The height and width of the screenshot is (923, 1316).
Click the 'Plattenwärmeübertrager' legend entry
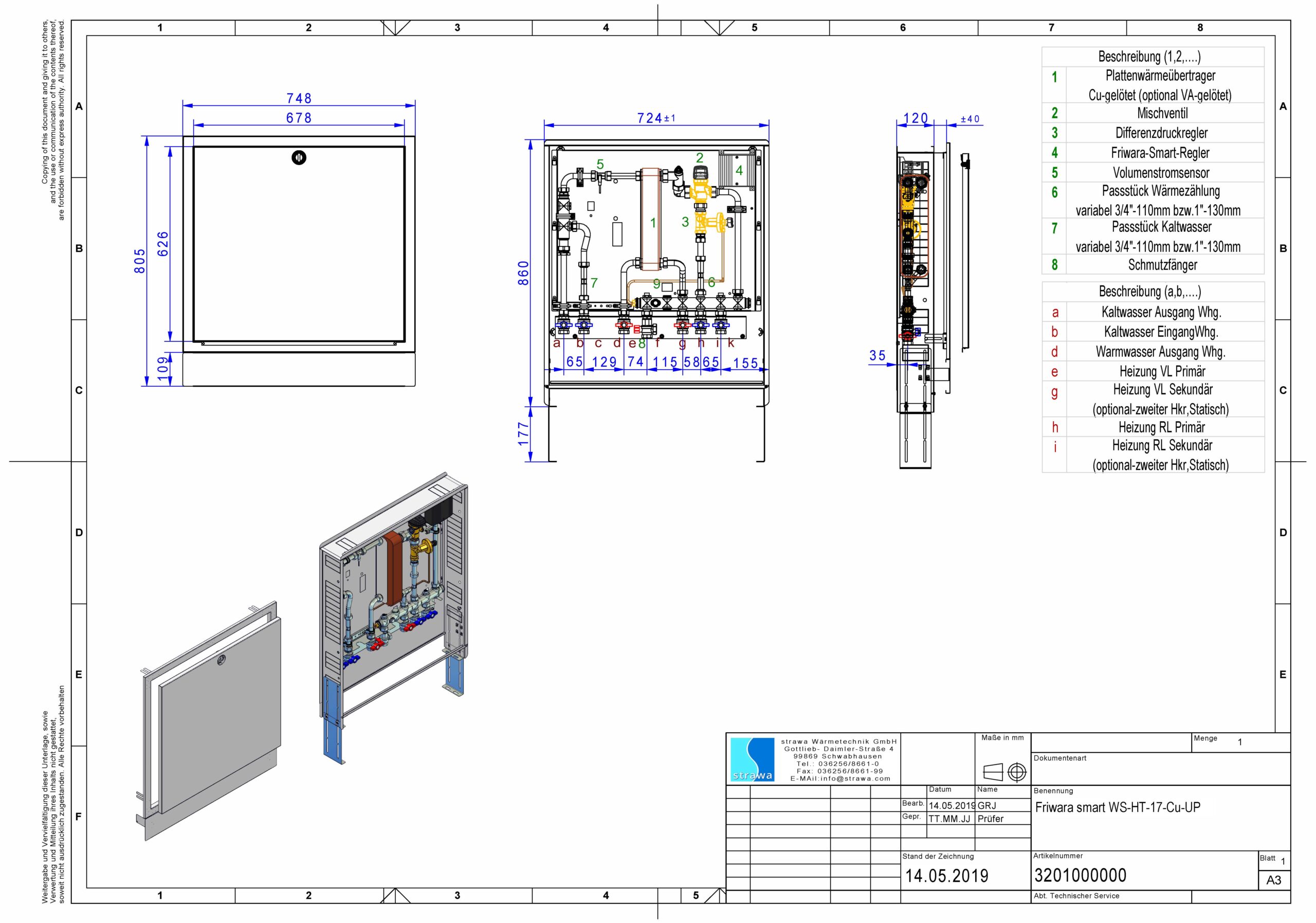(1160, 76)
